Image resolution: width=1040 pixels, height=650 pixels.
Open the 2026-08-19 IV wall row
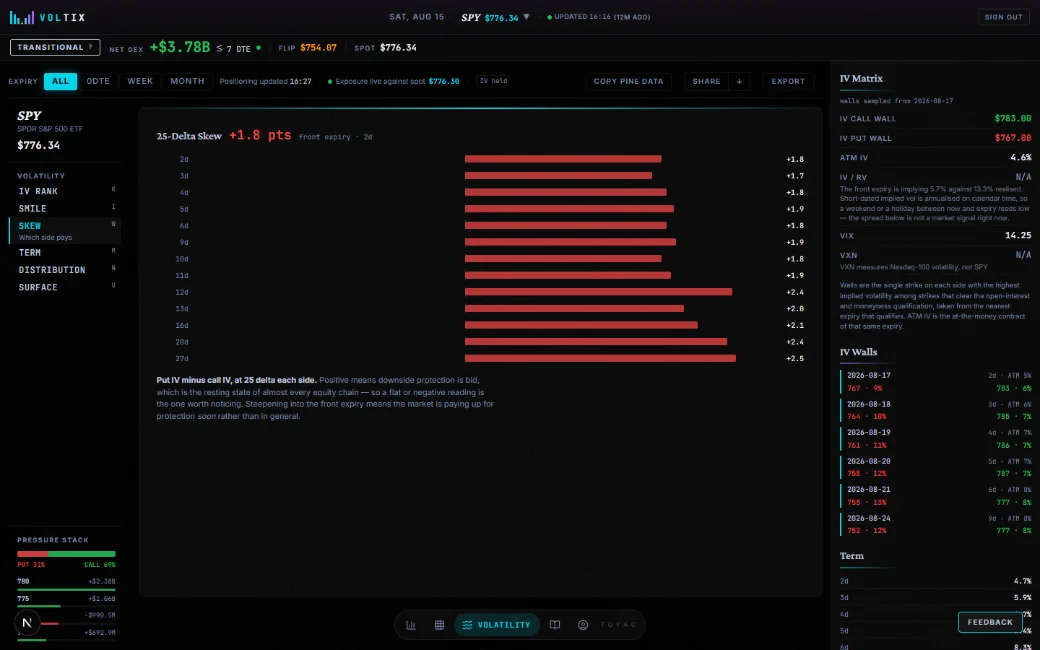936,438
